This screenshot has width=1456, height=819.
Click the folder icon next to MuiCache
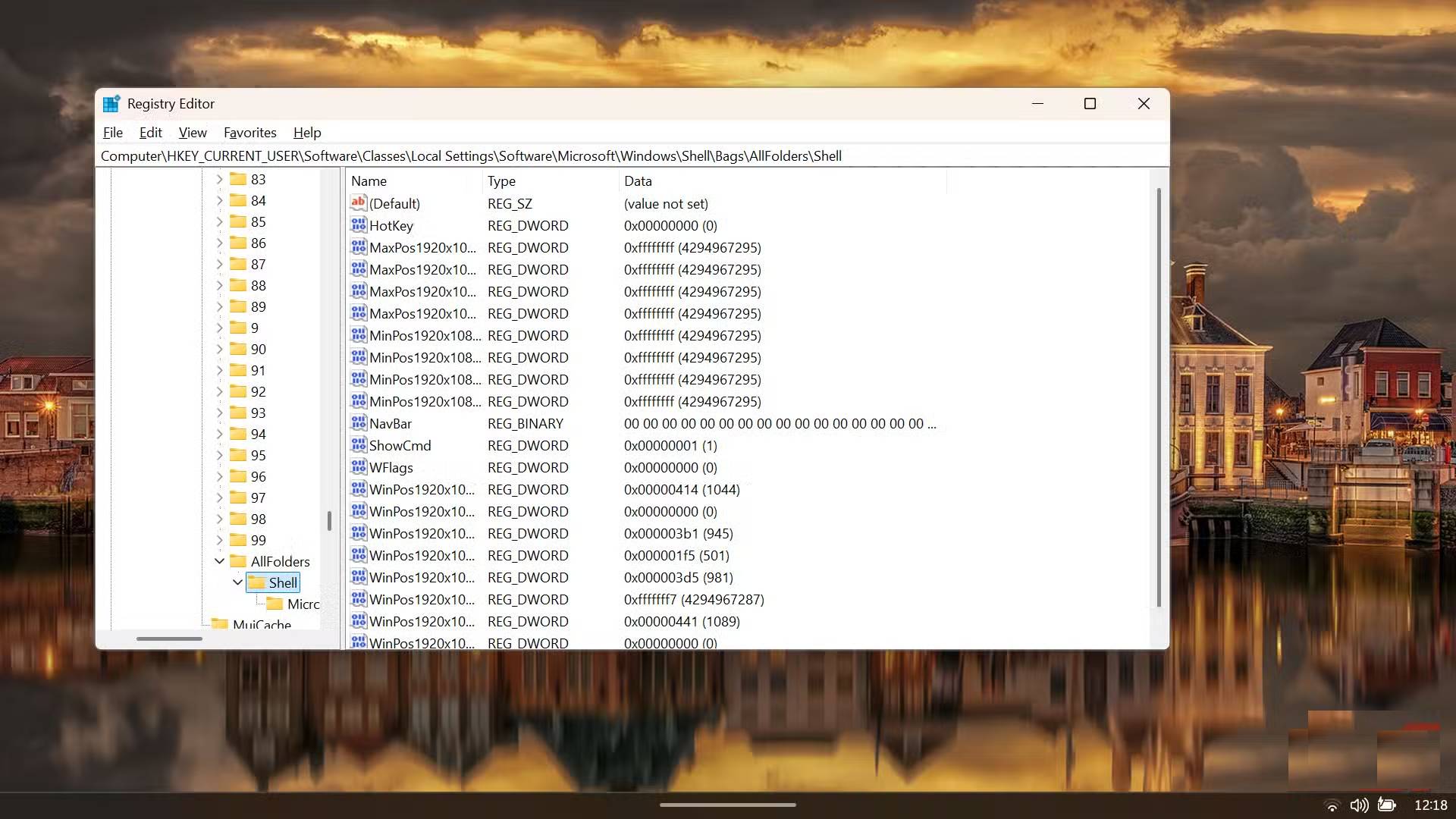coord(221,624)
